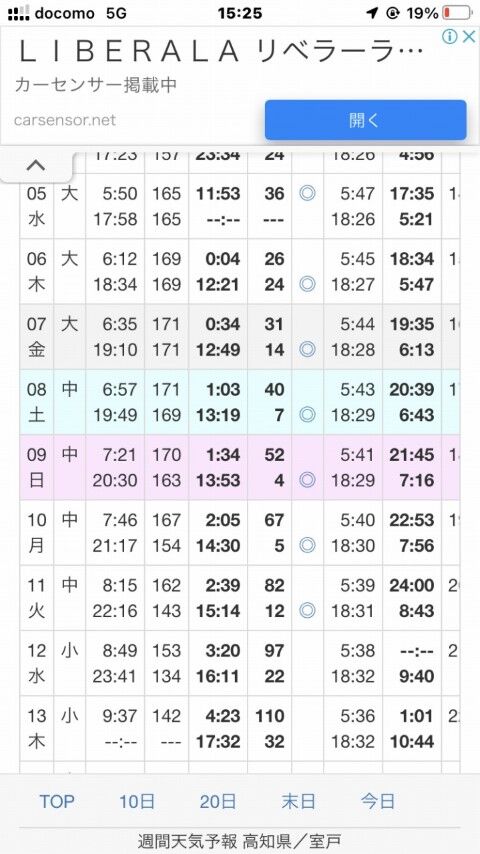Go to 20日 in bottom navigation

pos(218,801)
